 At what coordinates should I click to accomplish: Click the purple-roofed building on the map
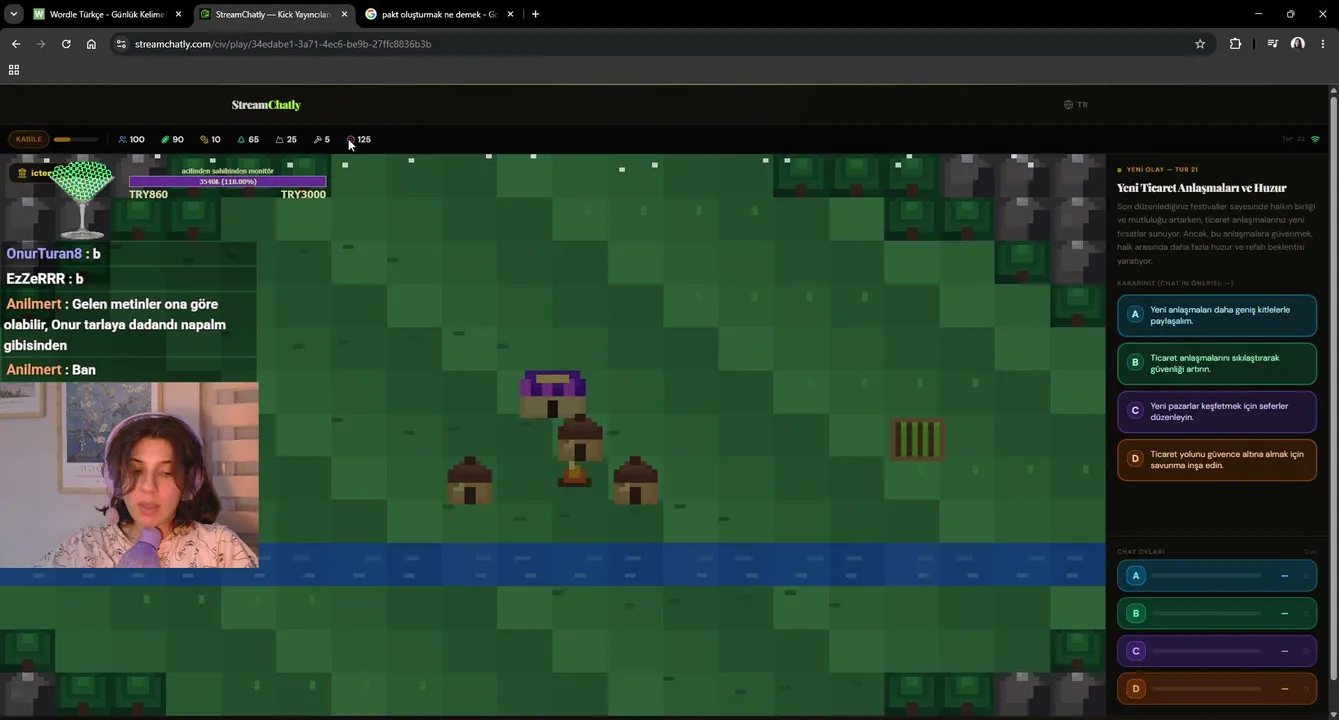point(553,394)
